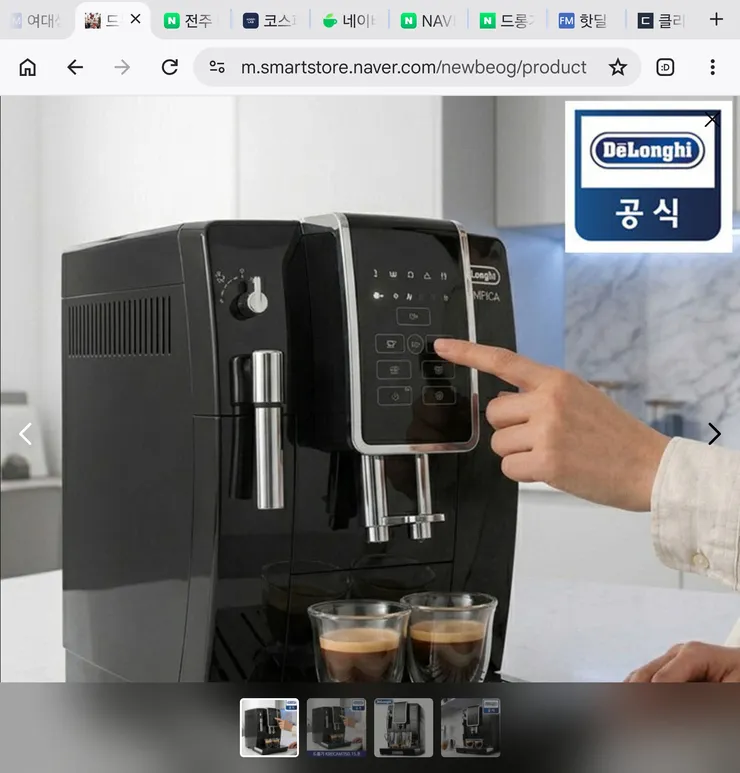The width and height of the screenshot is (740, 773).
Task: Switch to the 드롱기 tab
Action: (x=507, y=21)
